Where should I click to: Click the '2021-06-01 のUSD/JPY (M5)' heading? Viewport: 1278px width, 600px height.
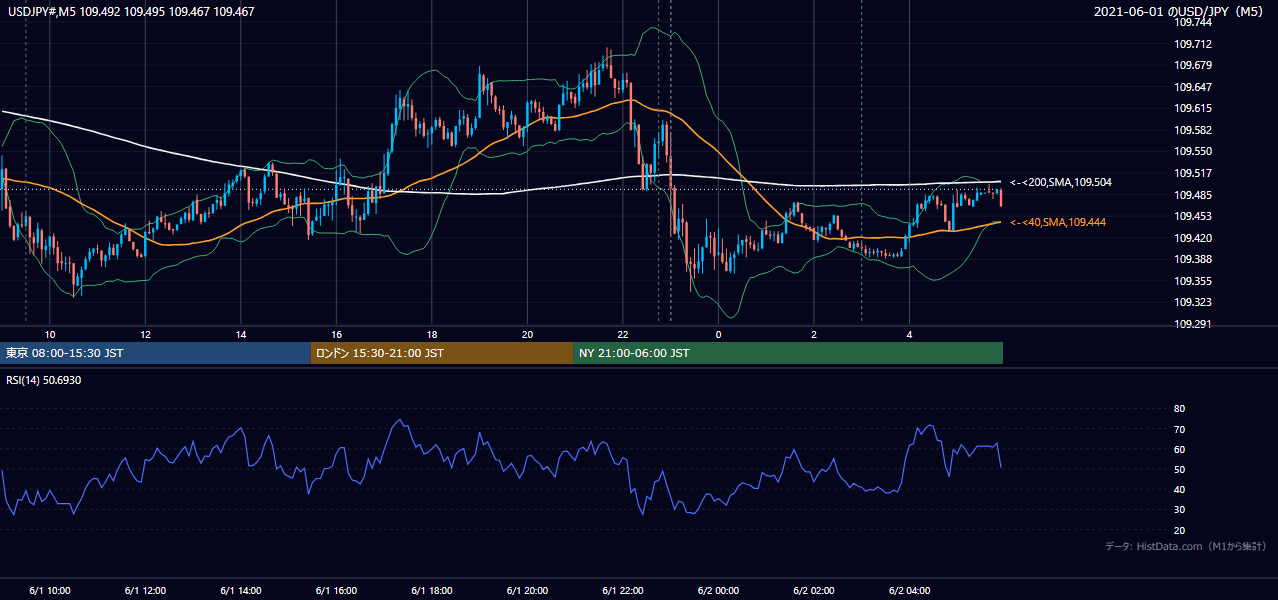tap(1181, 12)
